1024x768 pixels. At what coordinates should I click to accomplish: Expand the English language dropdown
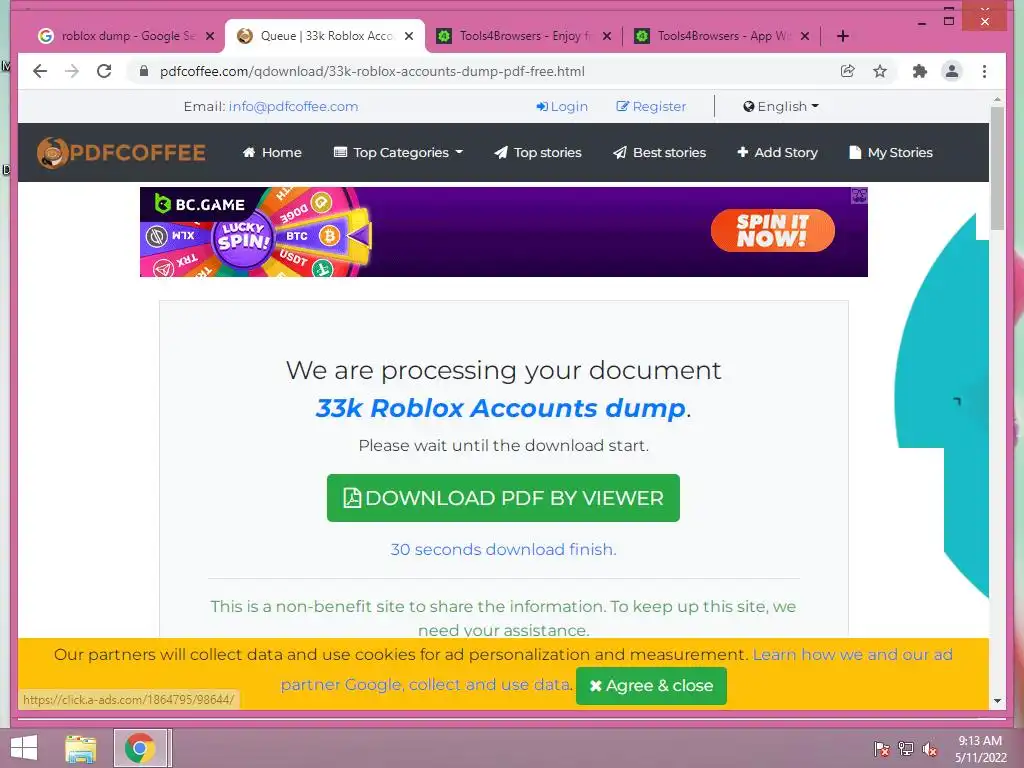(781, 106)
